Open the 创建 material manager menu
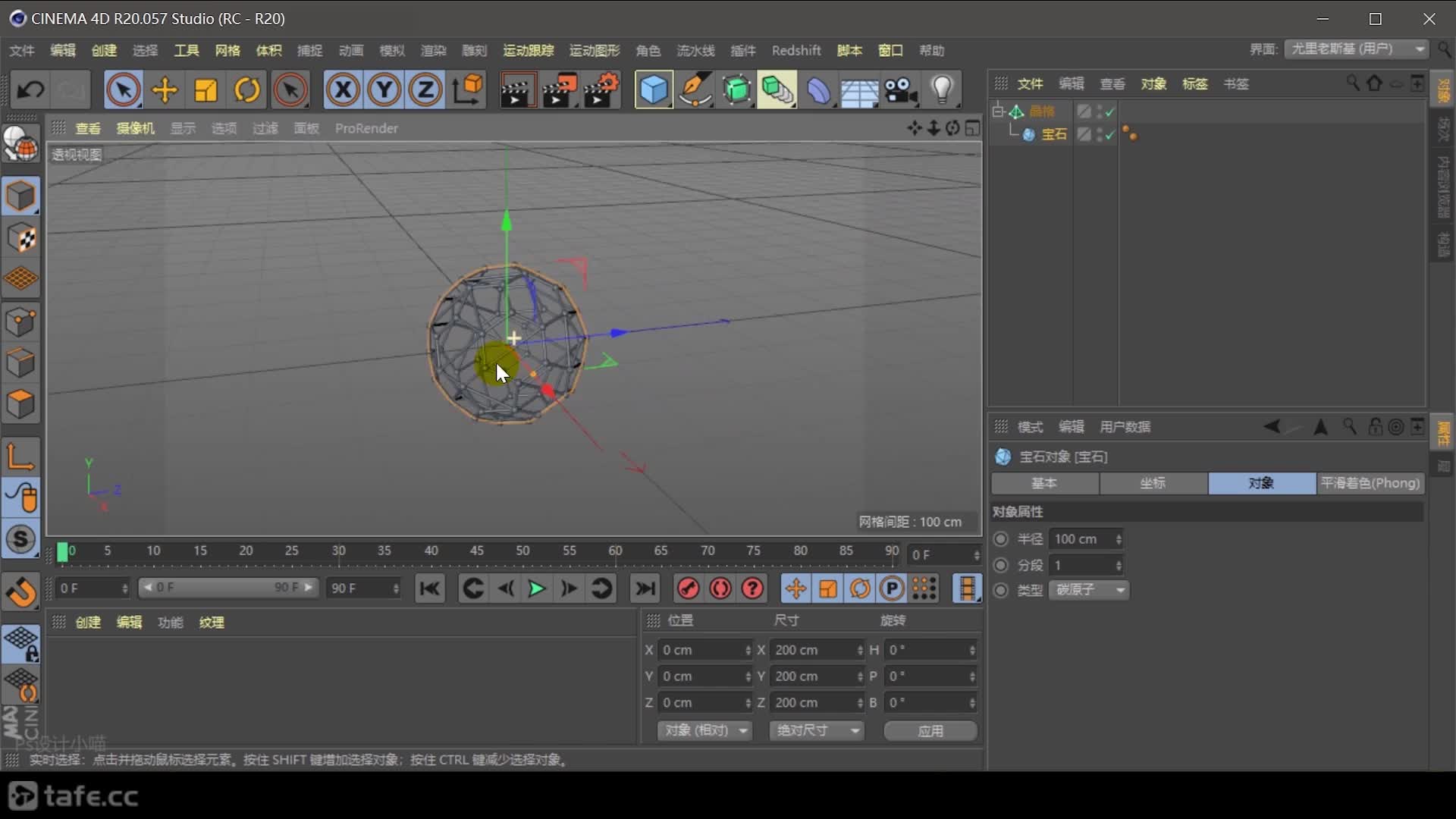1456x819 pixels. [x=88, y=622]
